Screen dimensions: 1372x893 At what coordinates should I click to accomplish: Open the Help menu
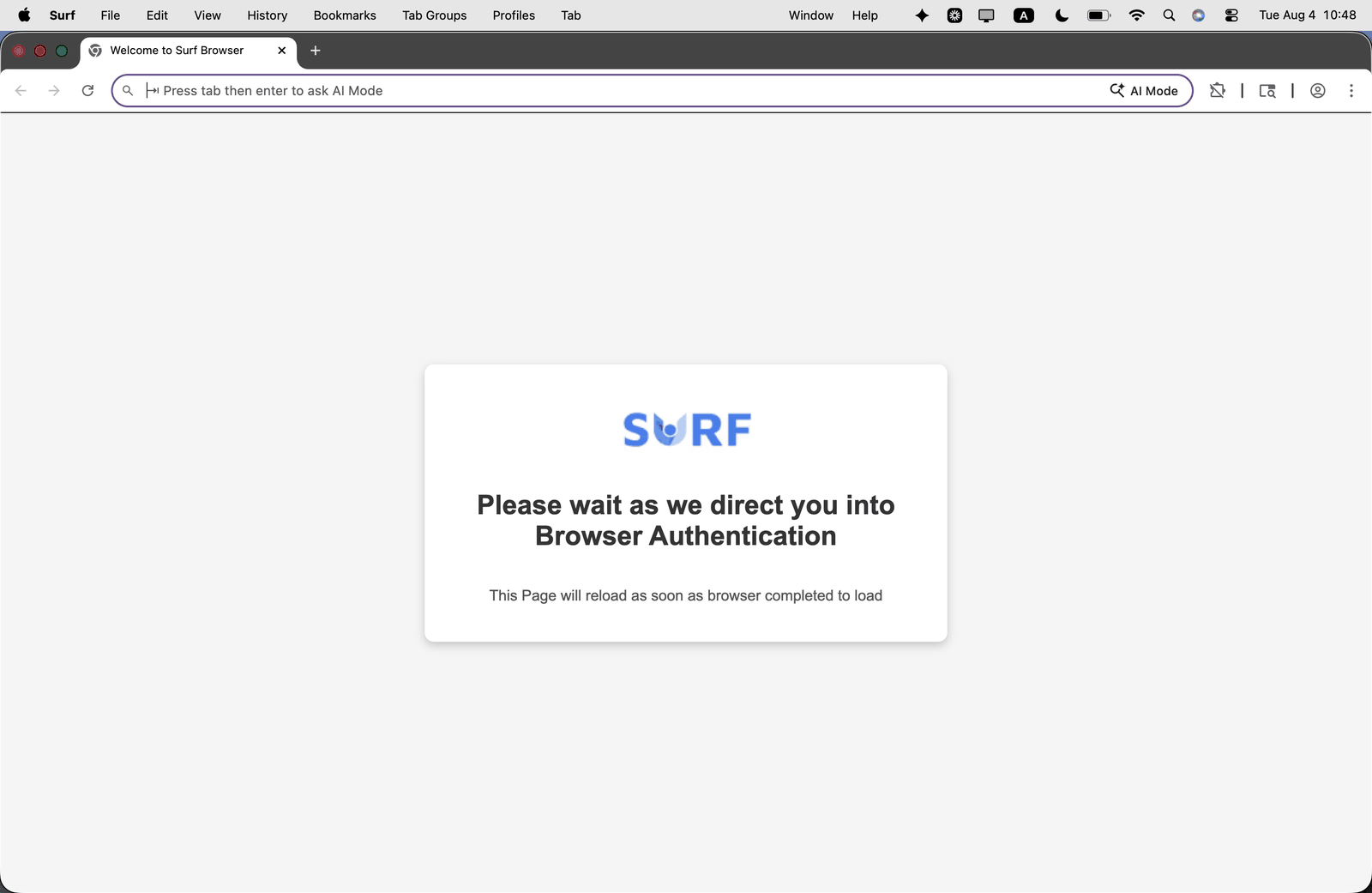point(865,15)
